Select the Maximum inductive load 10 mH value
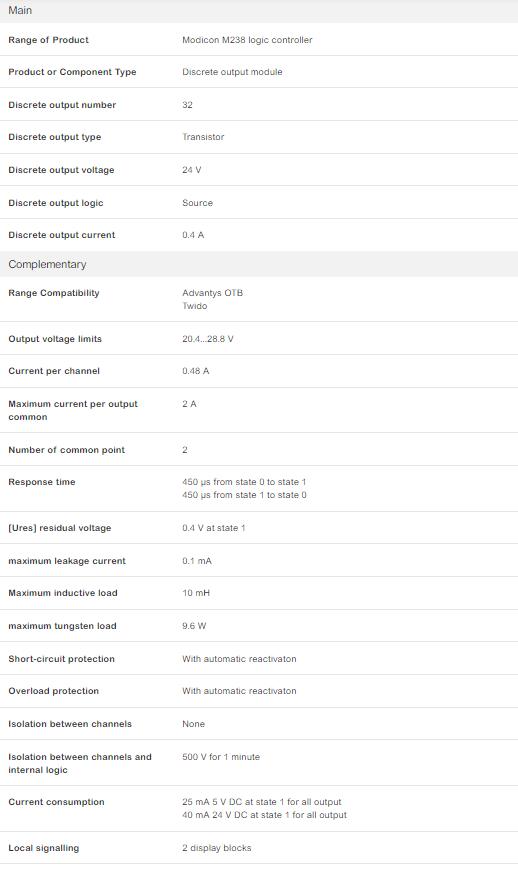 coord(196,593)
